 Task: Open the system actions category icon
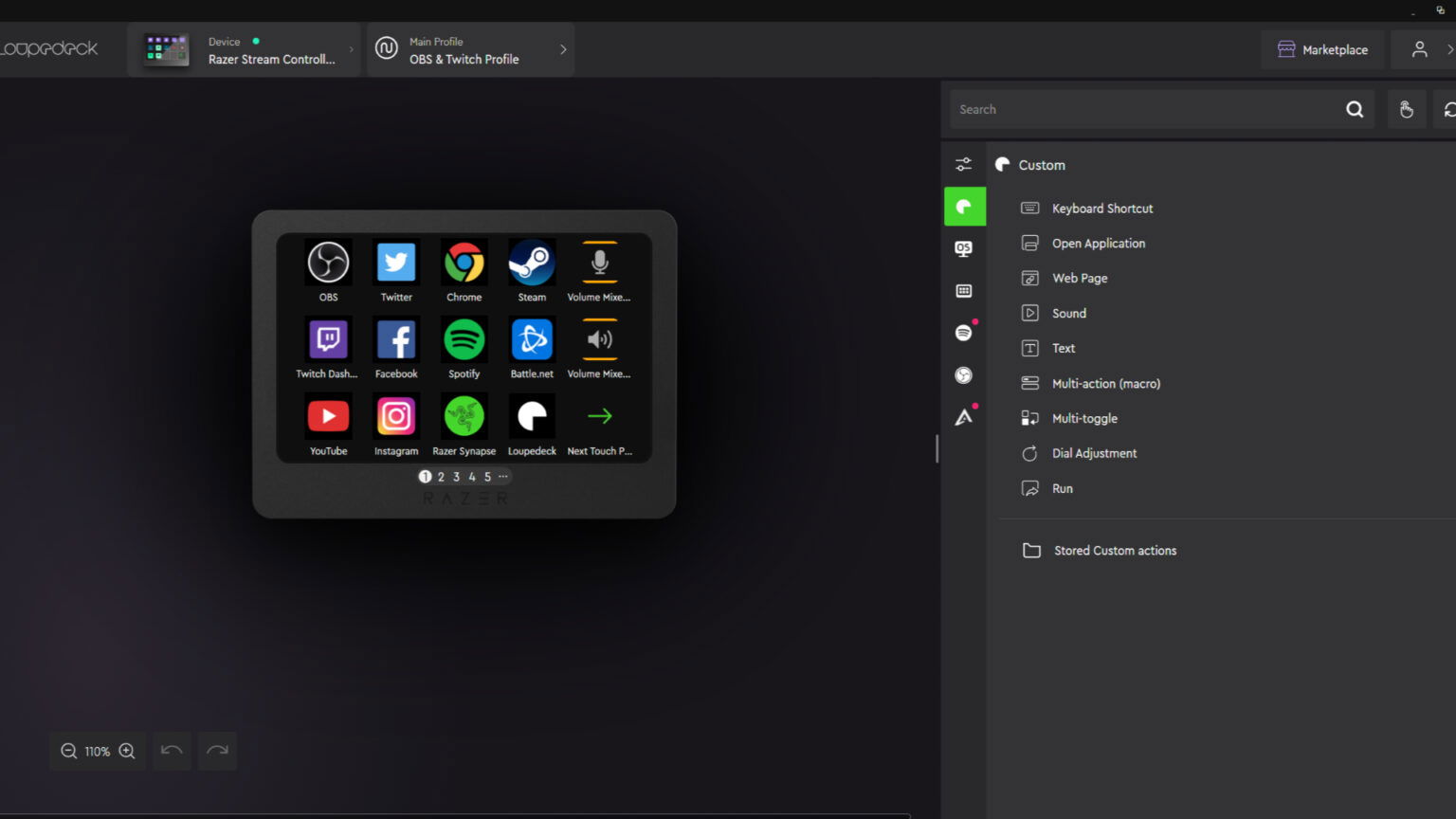[963, 374]
